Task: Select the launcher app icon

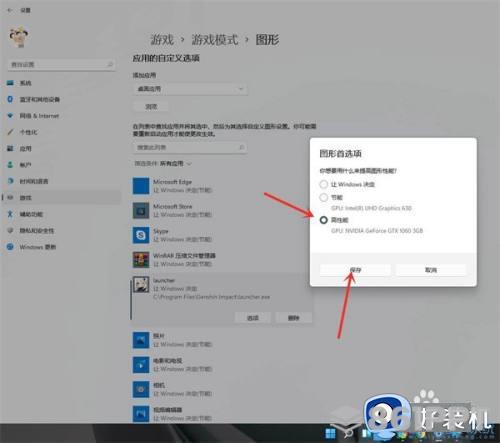Action: [141, 284]
